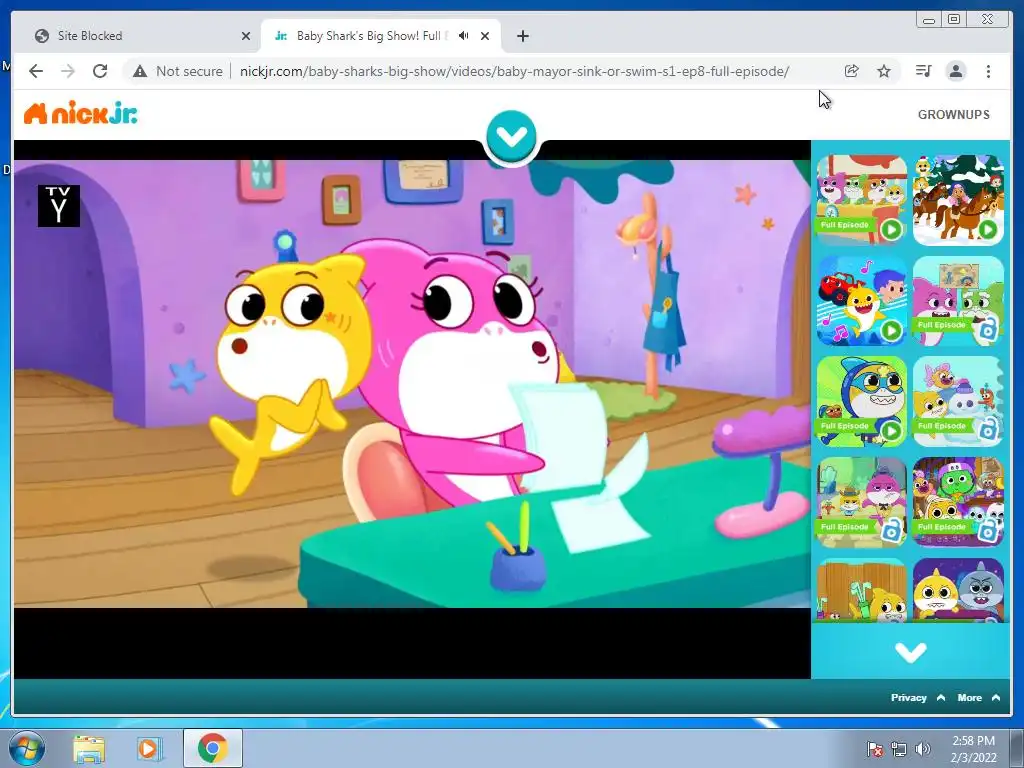This screenshot has width=1024, height=768.
Task: Click the address bar URL
Action: (514, 71)
